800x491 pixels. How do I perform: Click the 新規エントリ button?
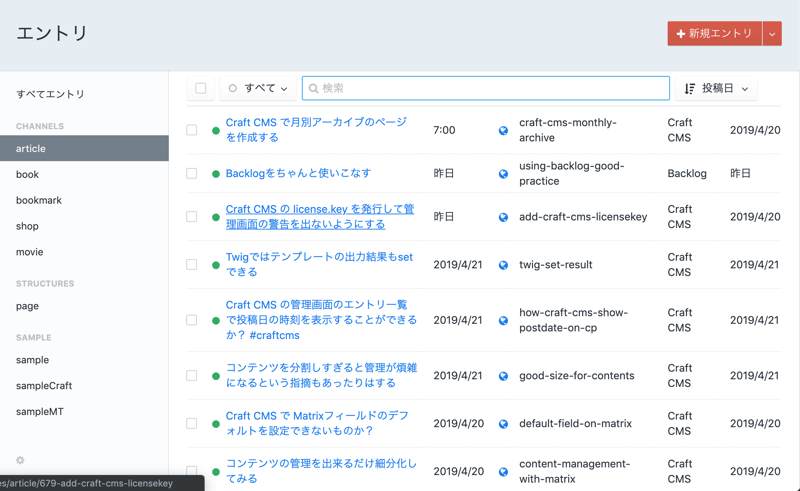(714, 33)
